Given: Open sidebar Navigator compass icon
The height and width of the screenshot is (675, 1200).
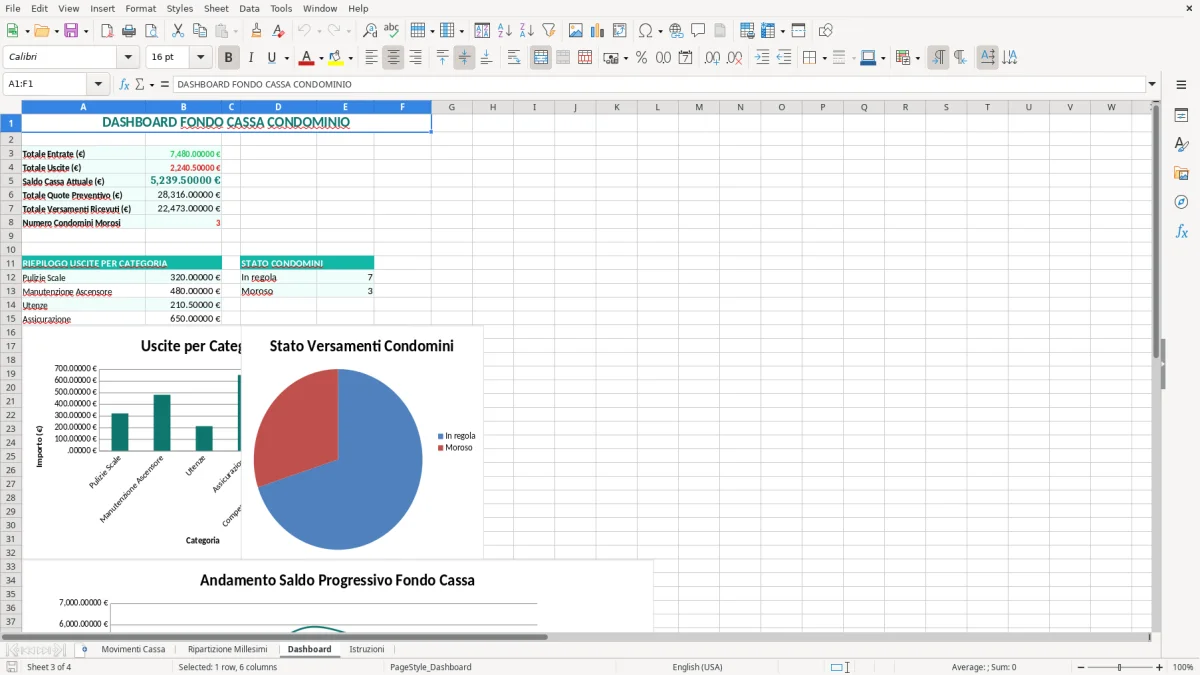Looking at the screenshot, I should 1181,202.
